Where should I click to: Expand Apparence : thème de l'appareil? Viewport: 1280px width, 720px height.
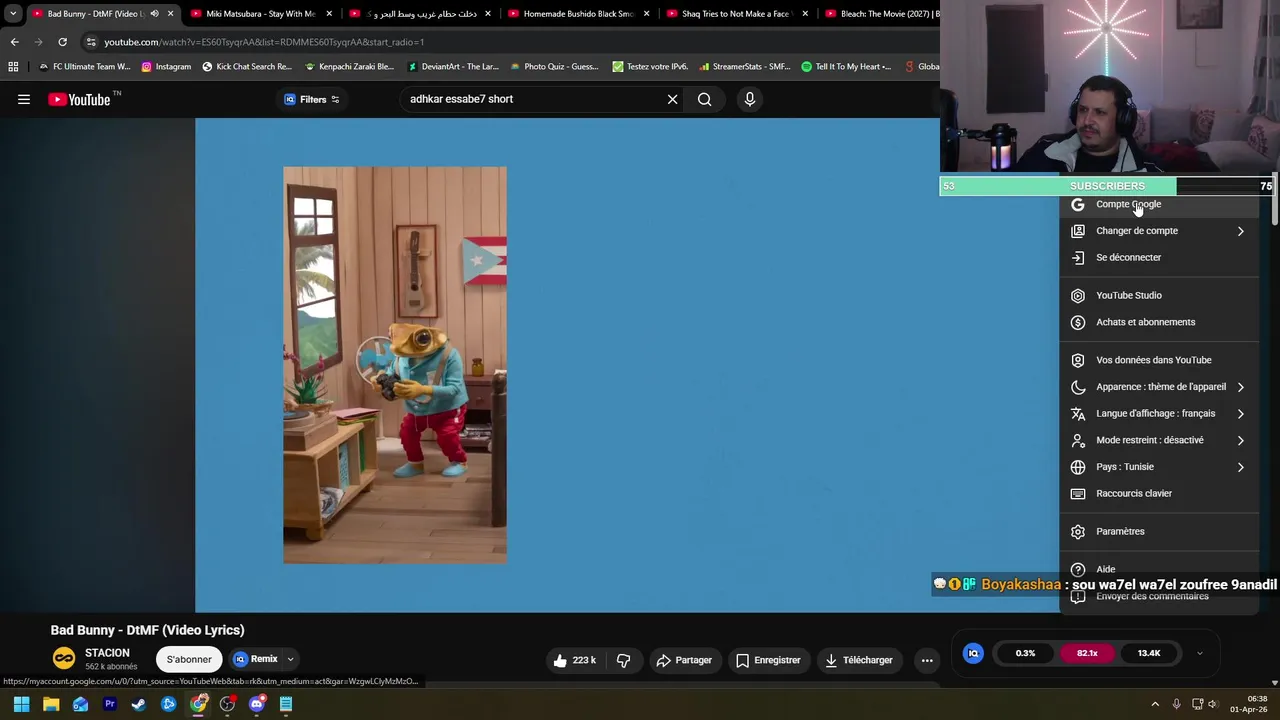(x=1159, y=387)
